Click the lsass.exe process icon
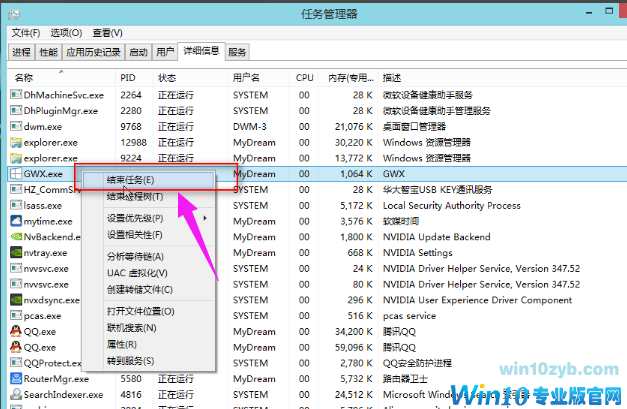The height and width of the screenshot is (409, 627). (15, 205)
